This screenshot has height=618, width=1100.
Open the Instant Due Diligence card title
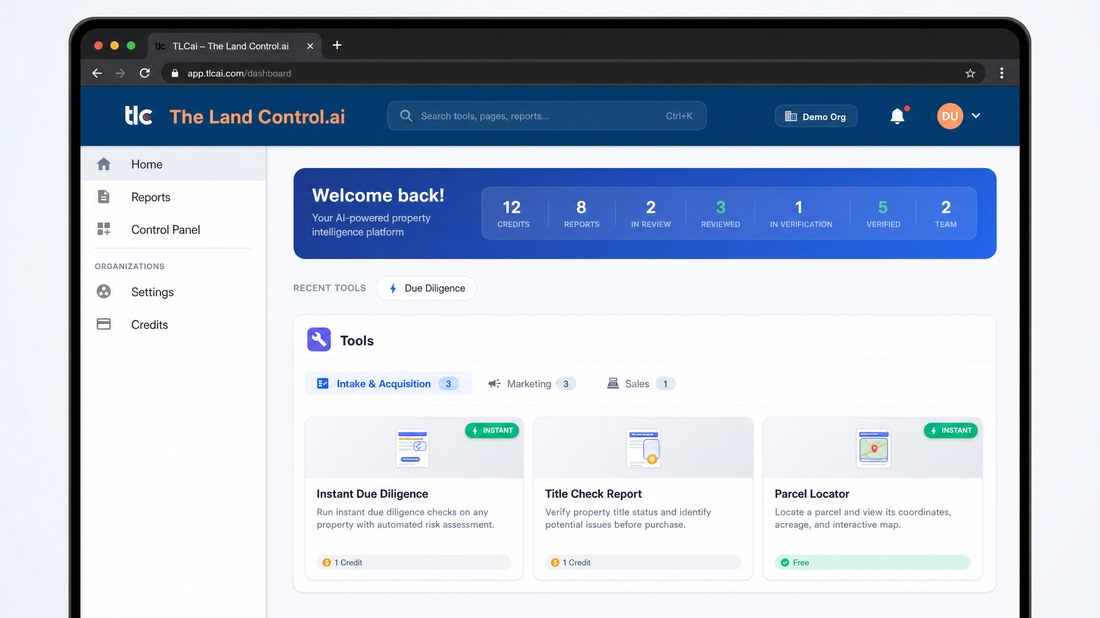[372, 494]
